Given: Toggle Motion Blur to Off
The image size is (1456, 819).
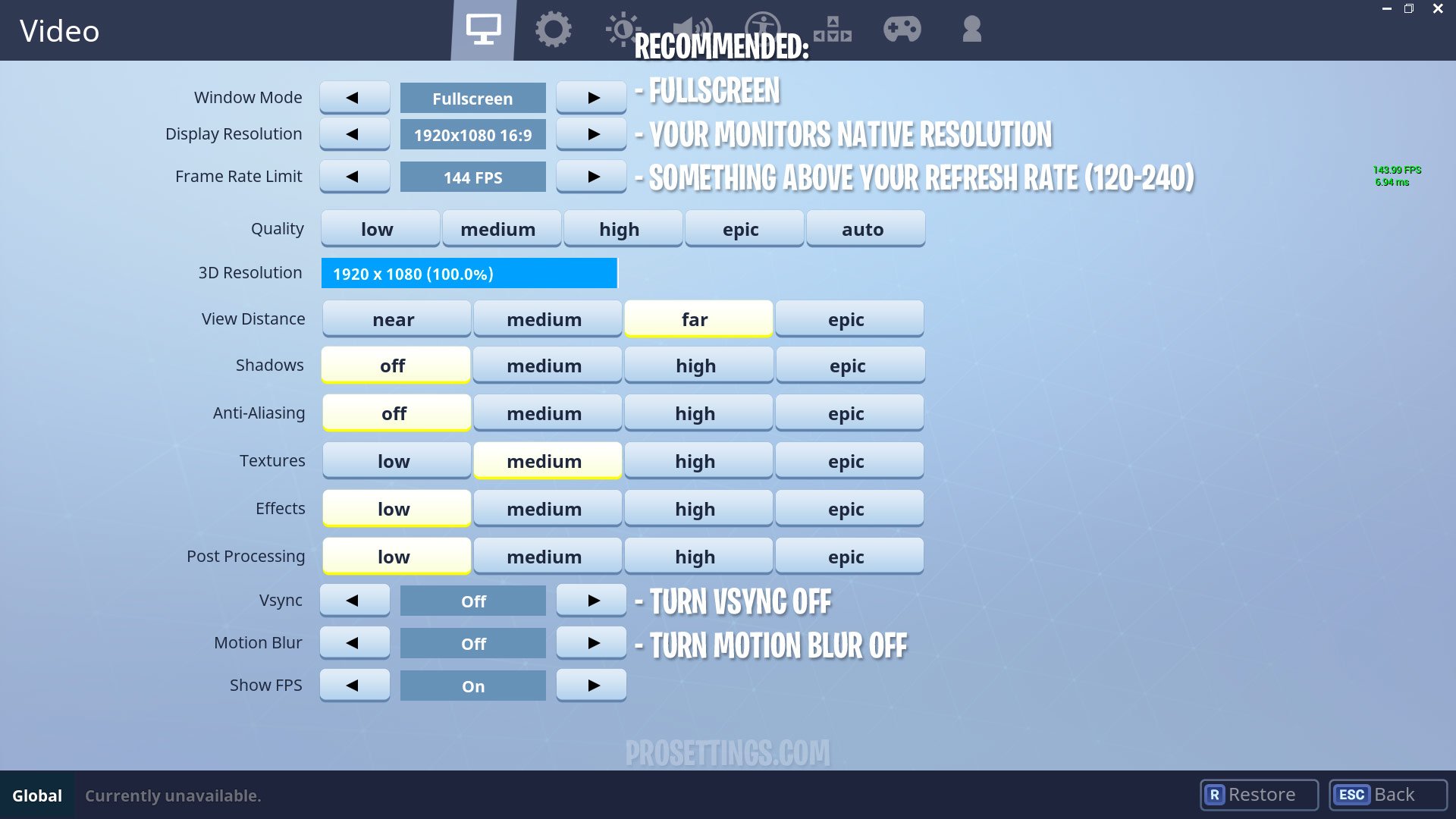Looking at the screenshot, I should [473, 643].
